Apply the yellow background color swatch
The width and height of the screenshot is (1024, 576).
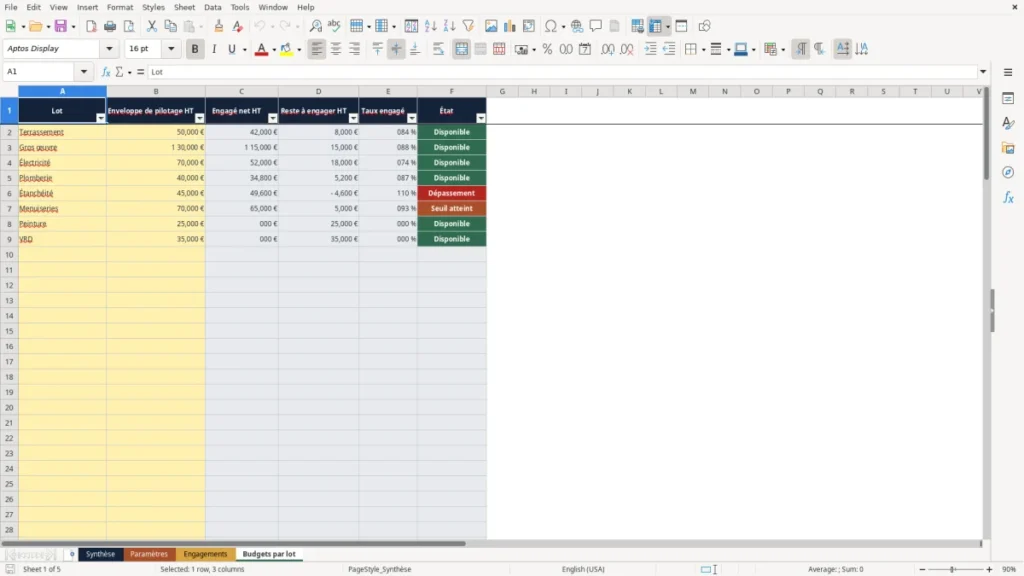coord(286,49)
